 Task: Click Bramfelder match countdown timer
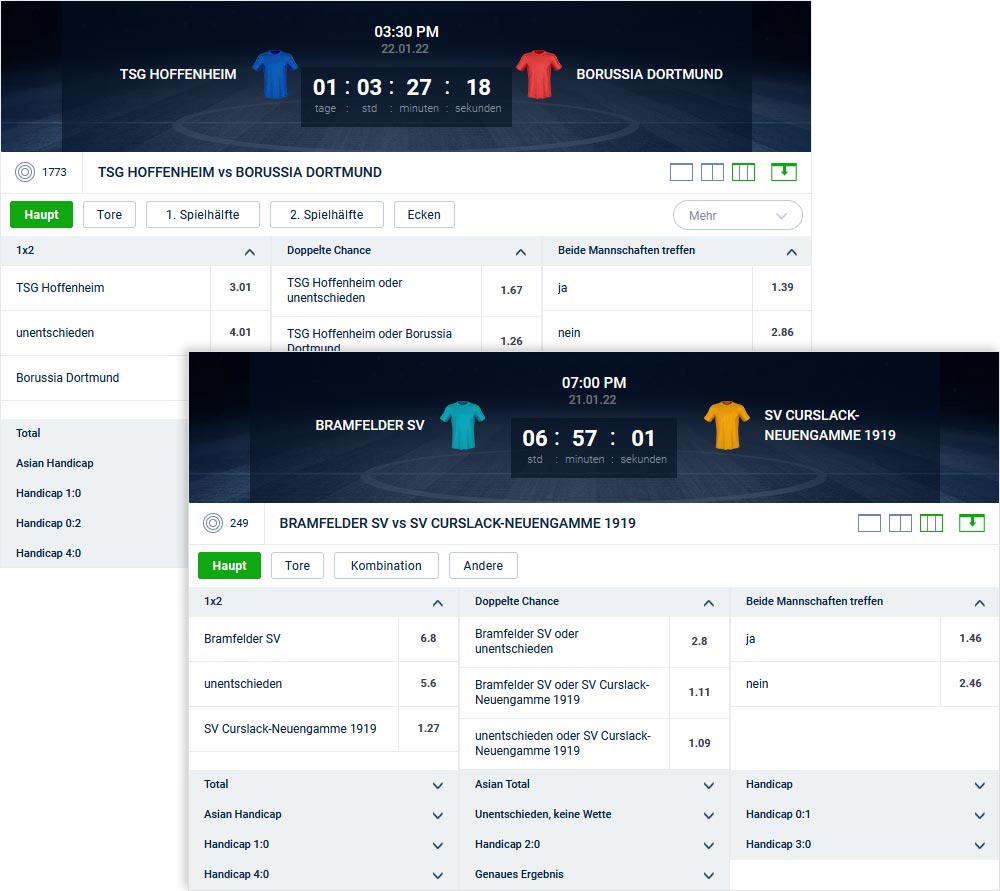coord(594,447)
